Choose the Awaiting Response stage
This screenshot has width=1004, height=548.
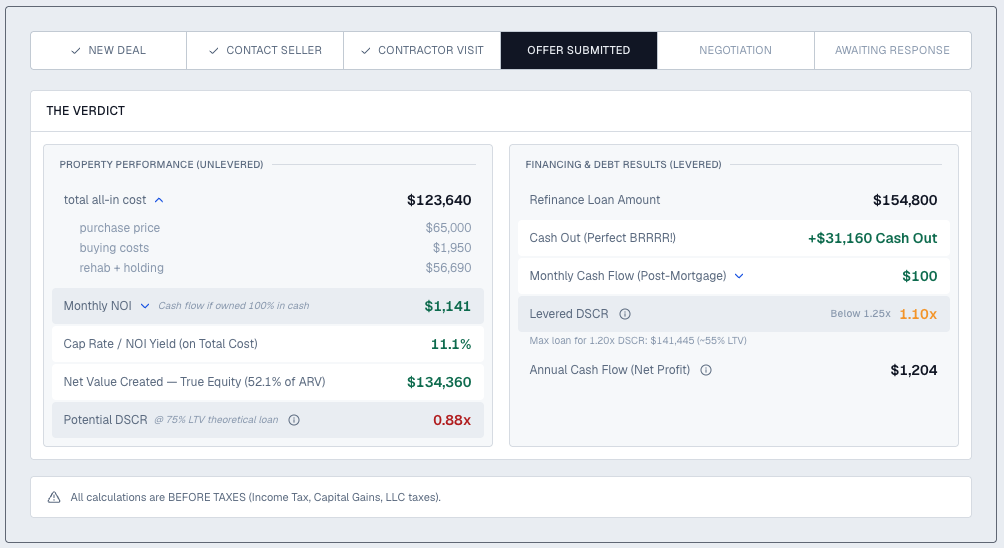pos(893,50)
